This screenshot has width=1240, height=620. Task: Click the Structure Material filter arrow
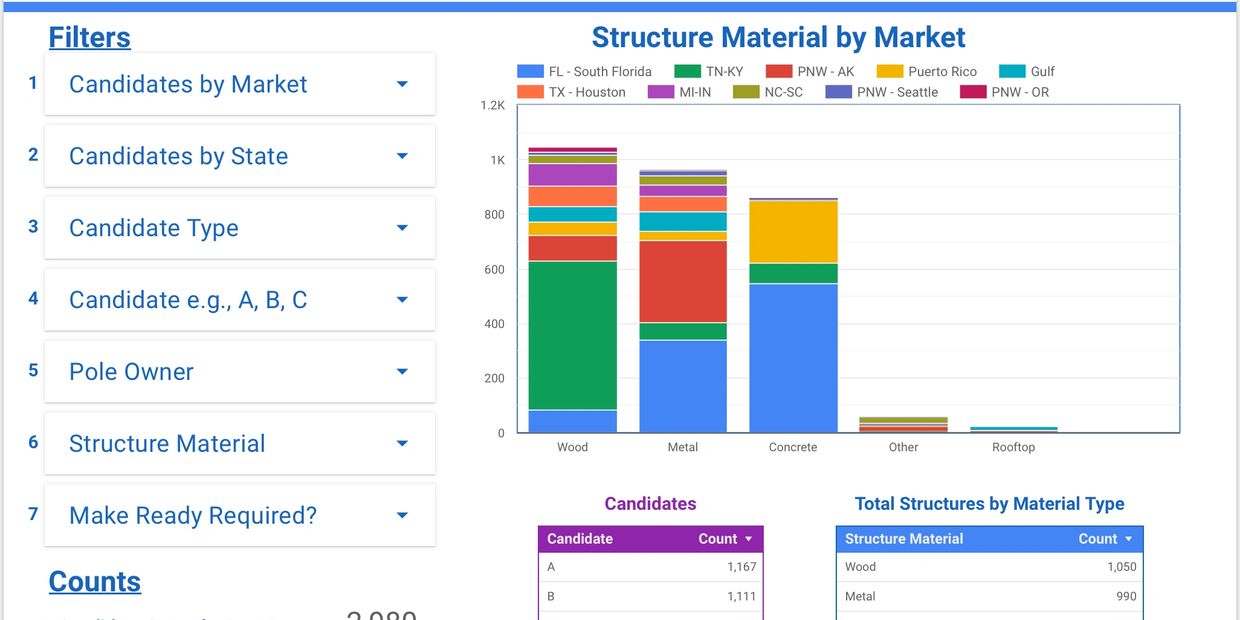click(x=402, y=444)
